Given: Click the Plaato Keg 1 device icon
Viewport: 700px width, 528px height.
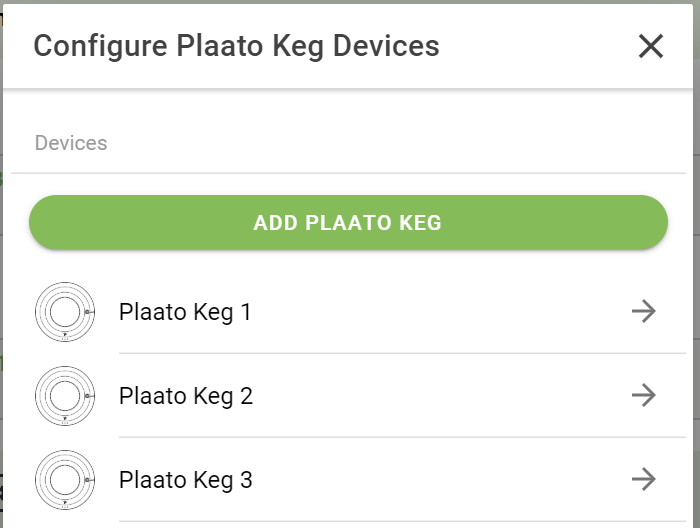Looking at the screenshot, I should [x=65, y=312].
